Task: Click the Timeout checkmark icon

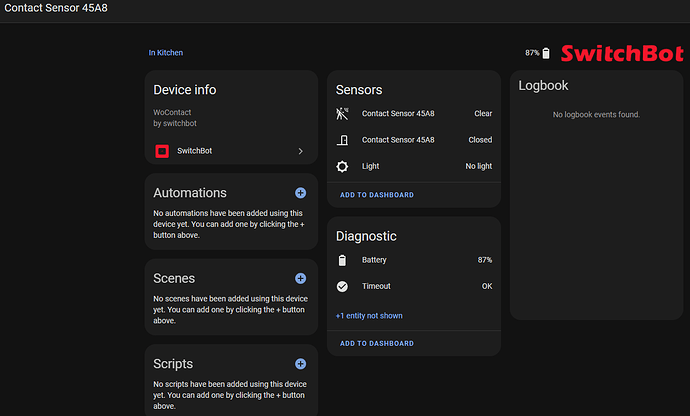Action: point(343,286)
